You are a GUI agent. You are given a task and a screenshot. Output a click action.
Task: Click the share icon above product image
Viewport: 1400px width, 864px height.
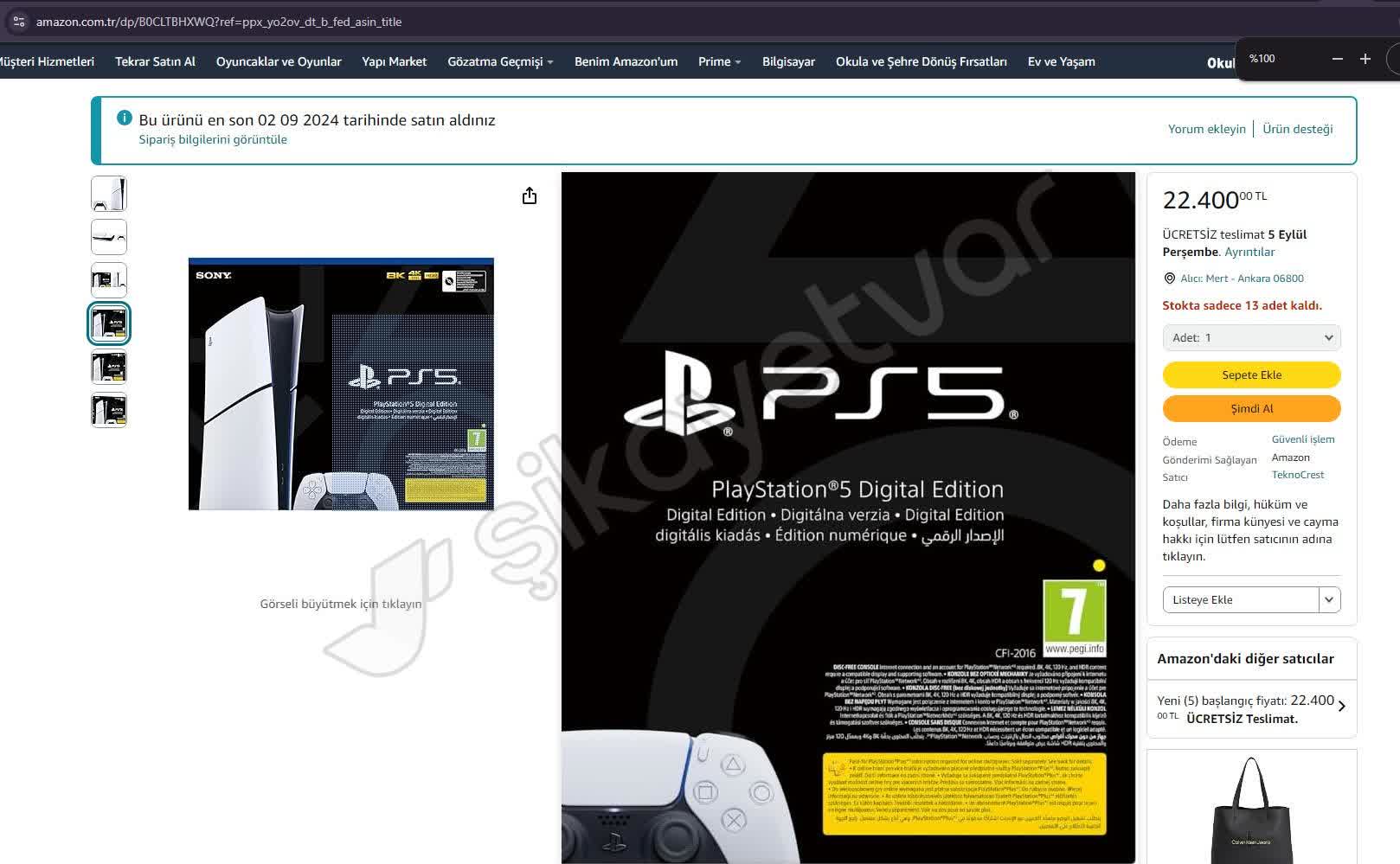click(x=529, y=195)
